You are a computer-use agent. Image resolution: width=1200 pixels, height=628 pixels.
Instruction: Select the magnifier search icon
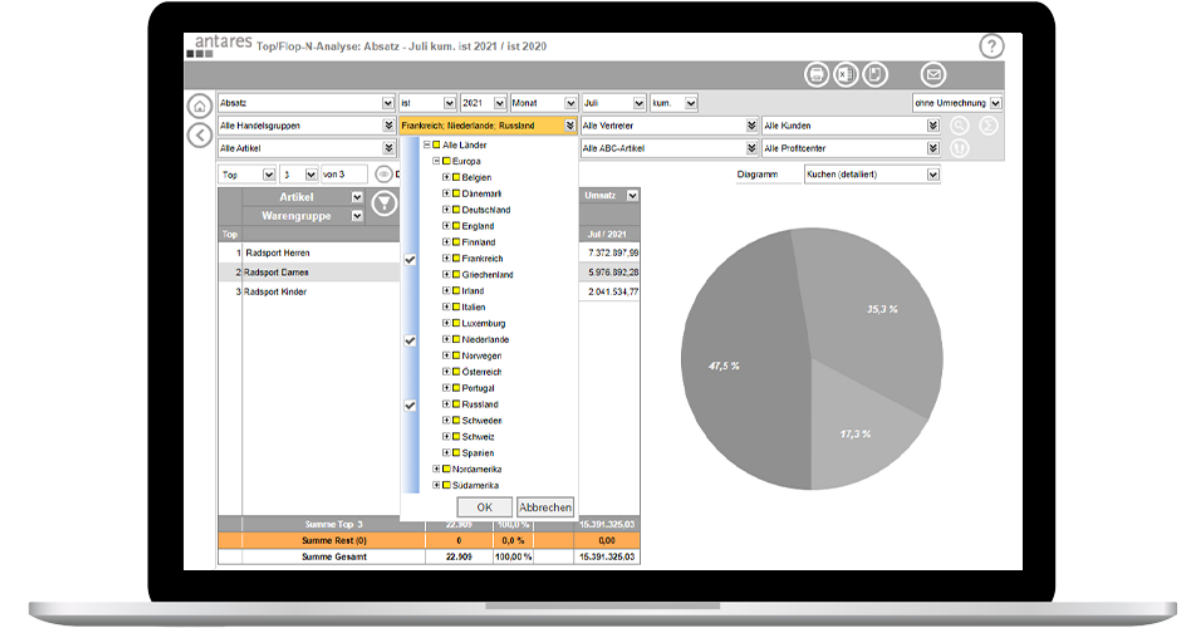coord(960,125)
